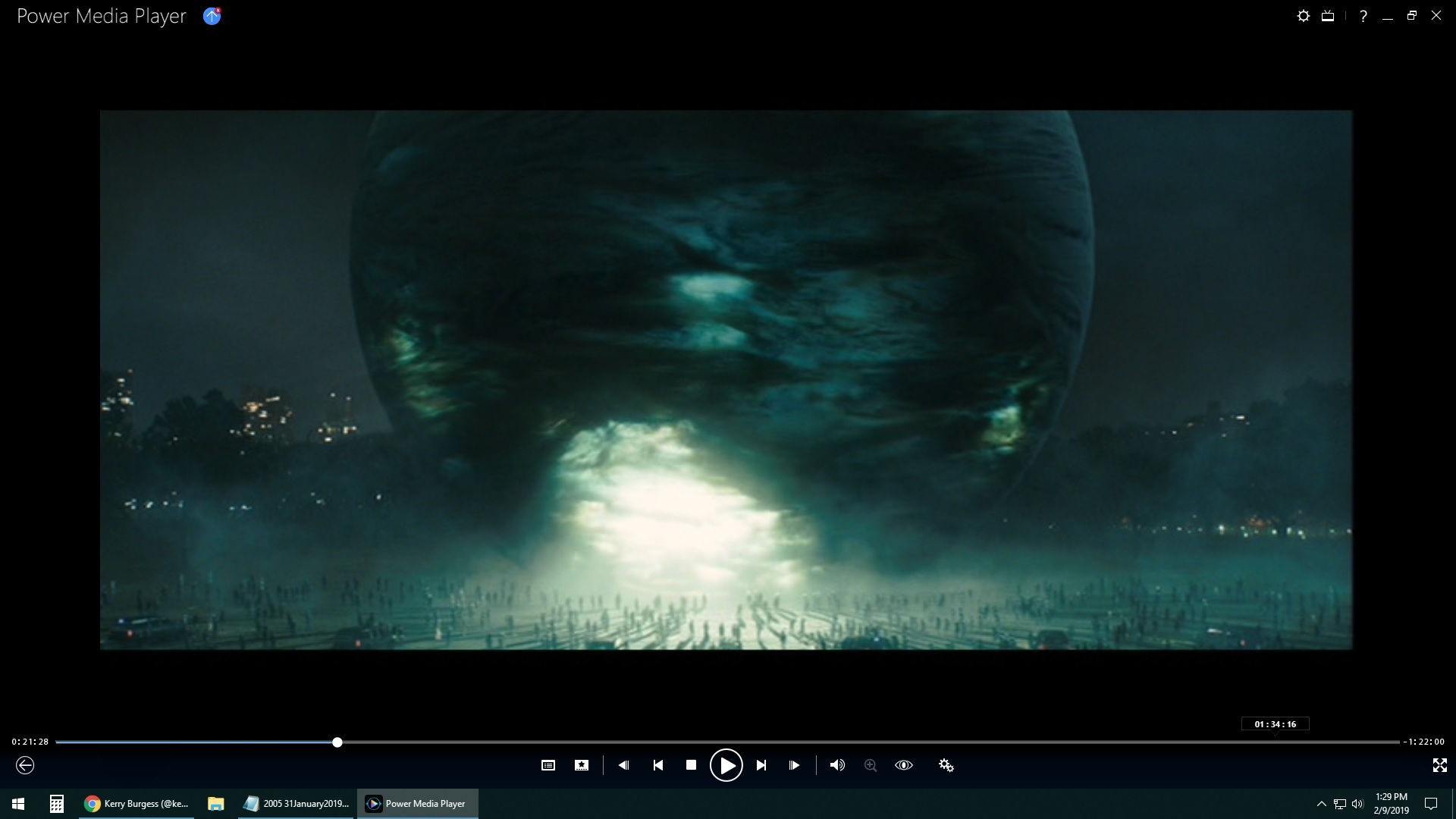Click the playback progress slider handle

tap(337, 742)
